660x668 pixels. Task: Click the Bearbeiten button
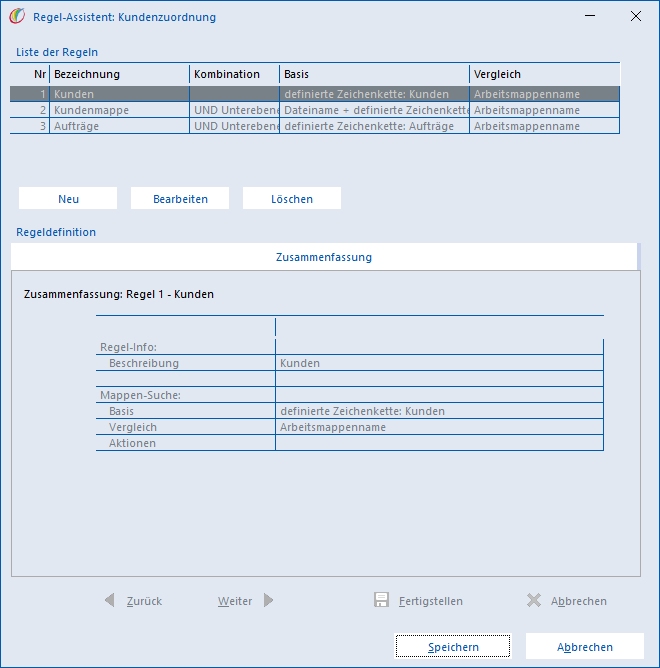[x=180, y=199]
